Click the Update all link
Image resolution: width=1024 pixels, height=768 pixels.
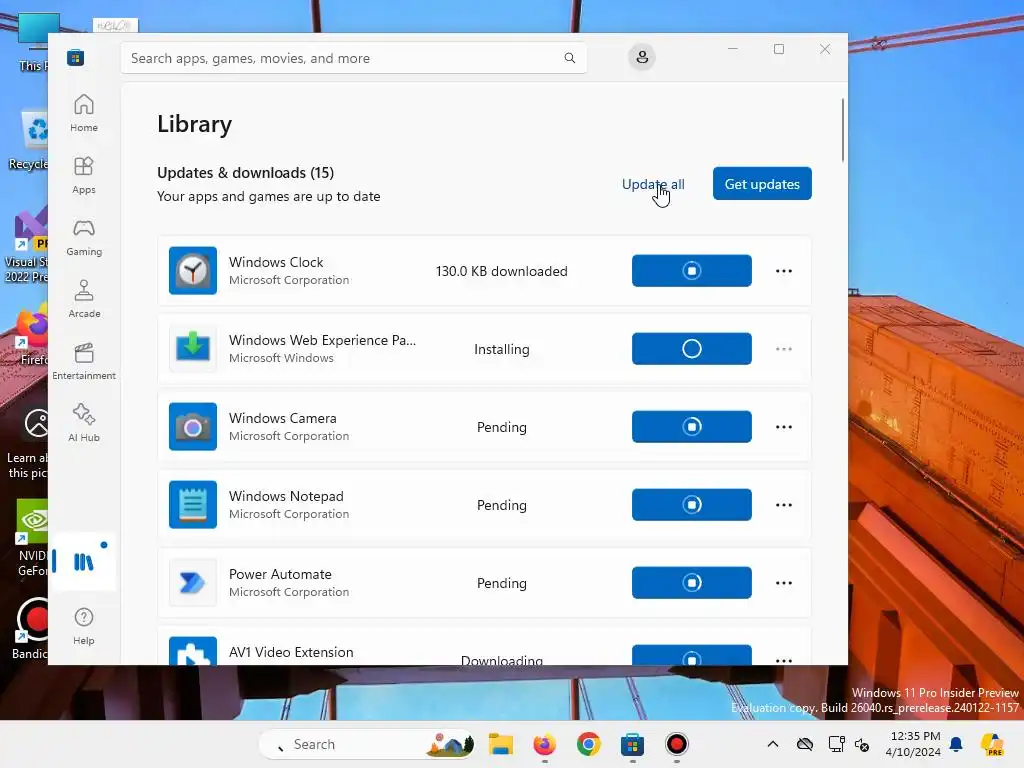pos(653,184)
